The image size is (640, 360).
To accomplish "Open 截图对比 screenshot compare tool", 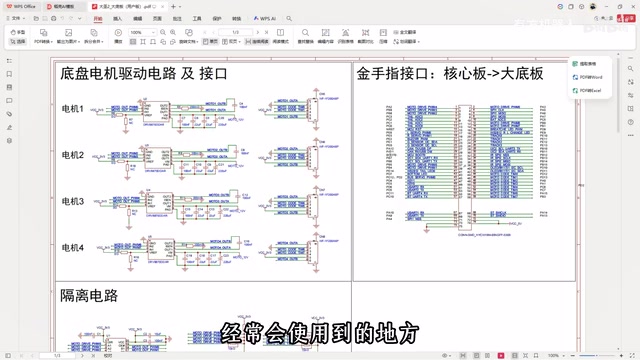I will coord(365,36).
